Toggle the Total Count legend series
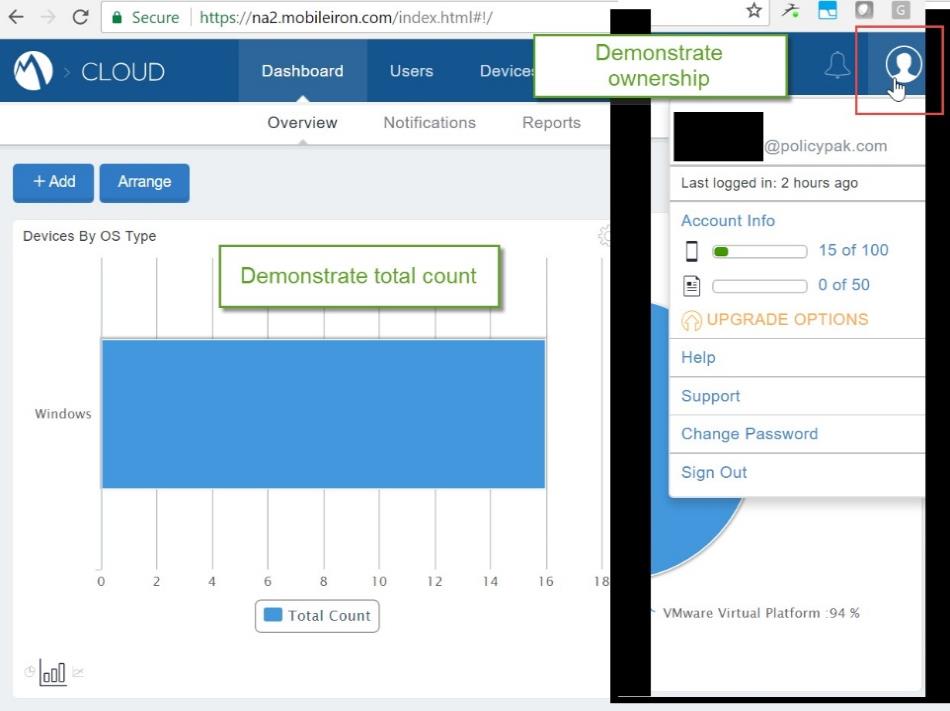Image resolution: width=950 pixels, height=711 pixels. tap(317, 616)
